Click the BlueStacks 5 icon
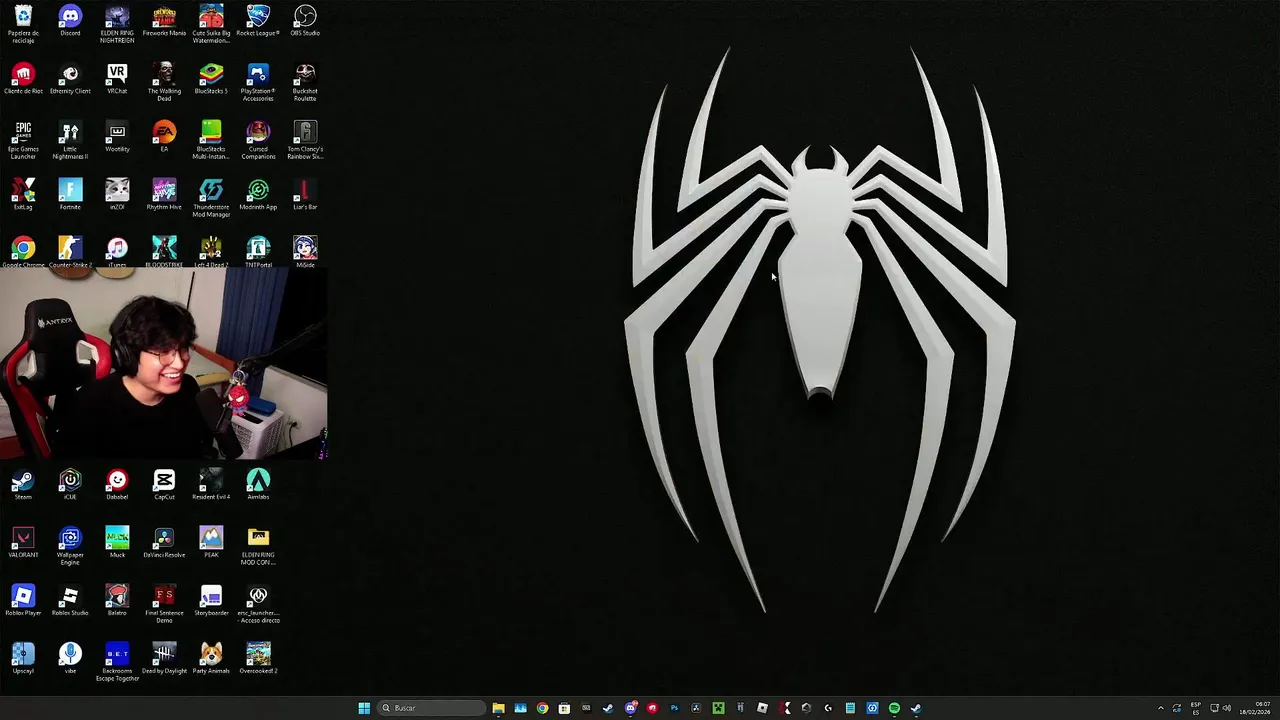Viewport: 1280px width, 720px height. (211, 79)
